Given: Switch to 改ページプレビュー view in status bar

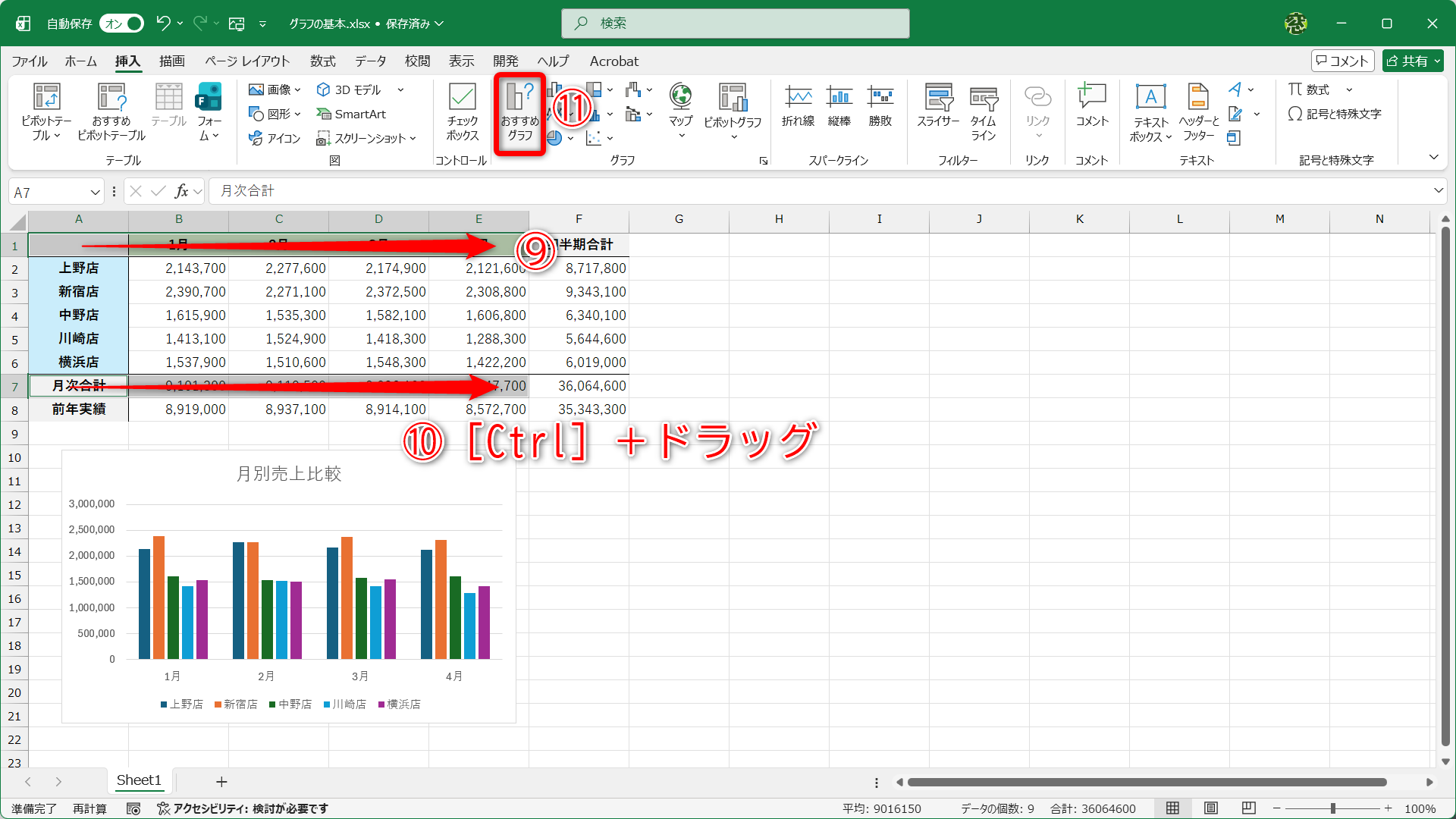Looking at the screenshot, I should [1248, 808].
